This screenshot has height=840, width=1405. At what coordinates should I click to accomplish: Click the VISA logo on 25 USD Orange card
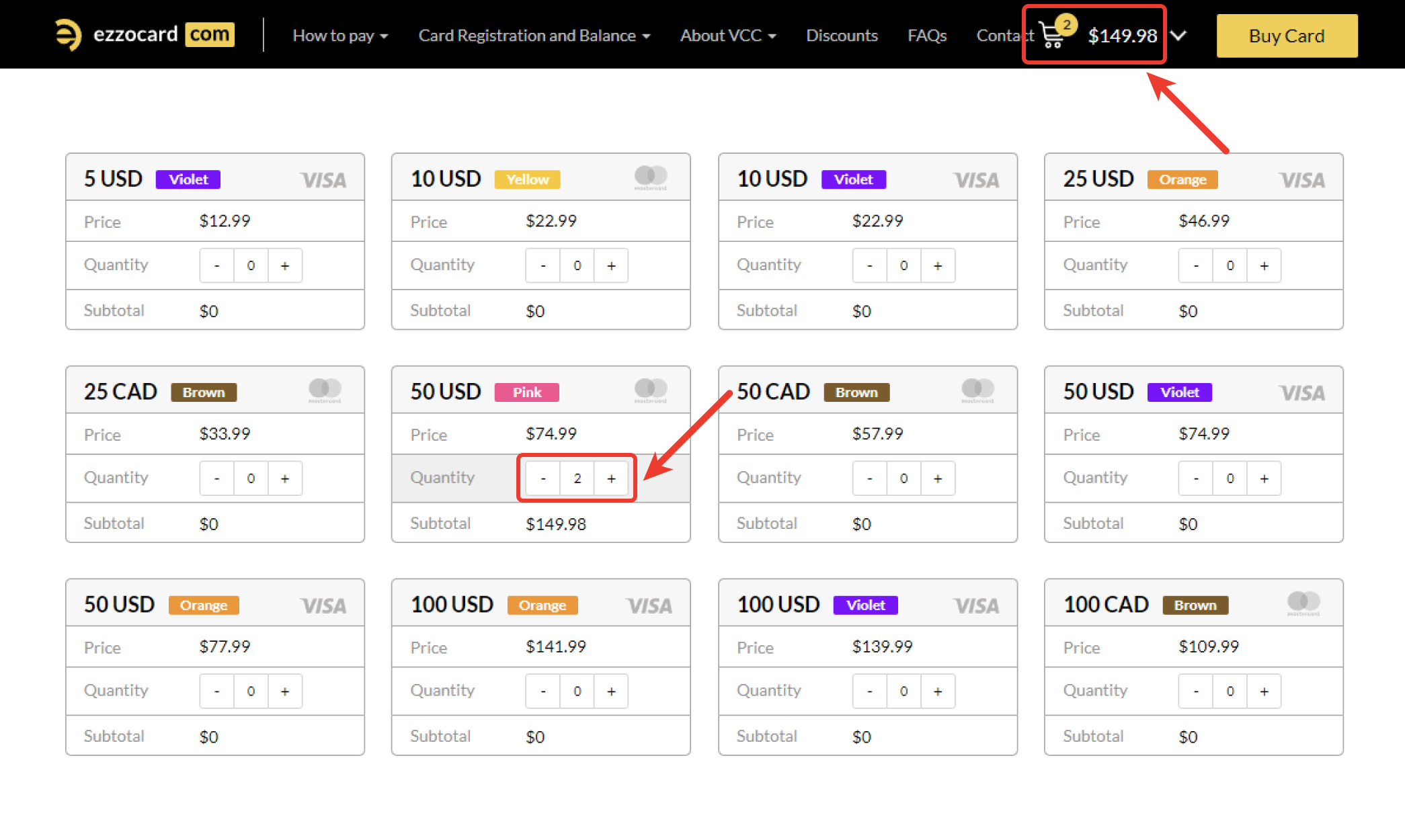pyautogui.click(x=1301, y=180)
